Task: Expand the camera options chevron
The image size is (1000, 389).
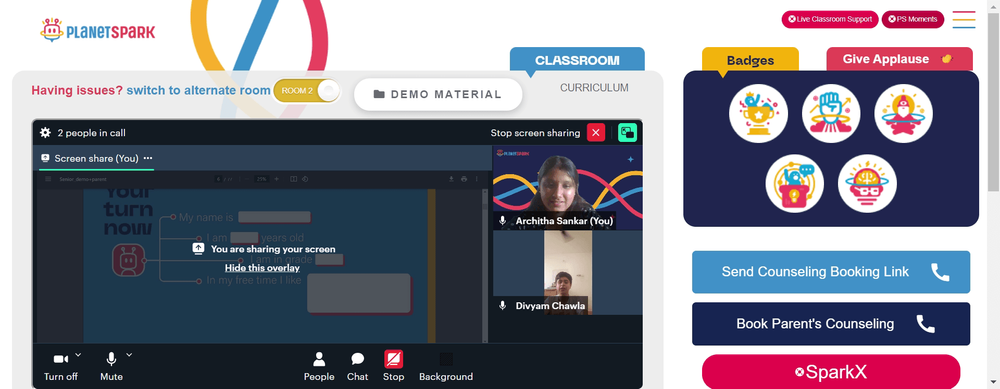Action: tap(78, 355)
